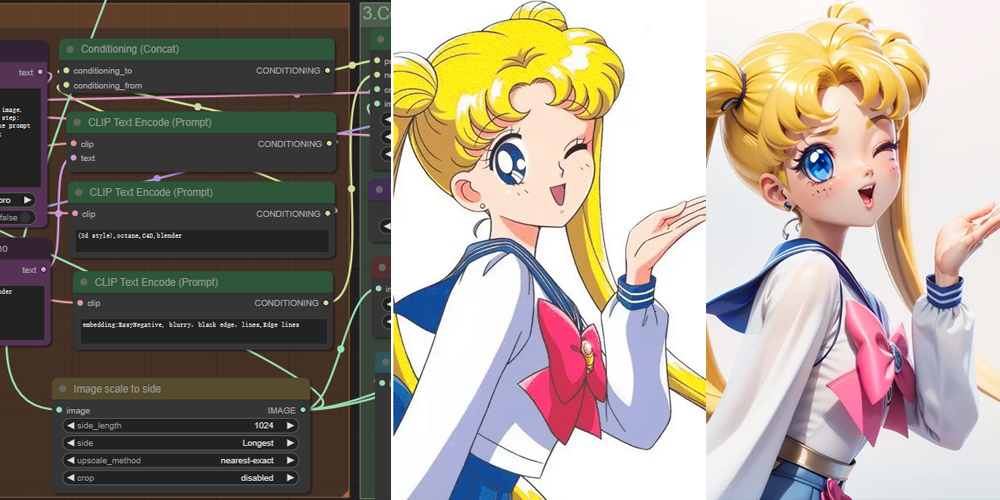The image size is (1000, 500).
Task: Click the 3D rendered Sailor Moon image
Action: pos(853,250)
